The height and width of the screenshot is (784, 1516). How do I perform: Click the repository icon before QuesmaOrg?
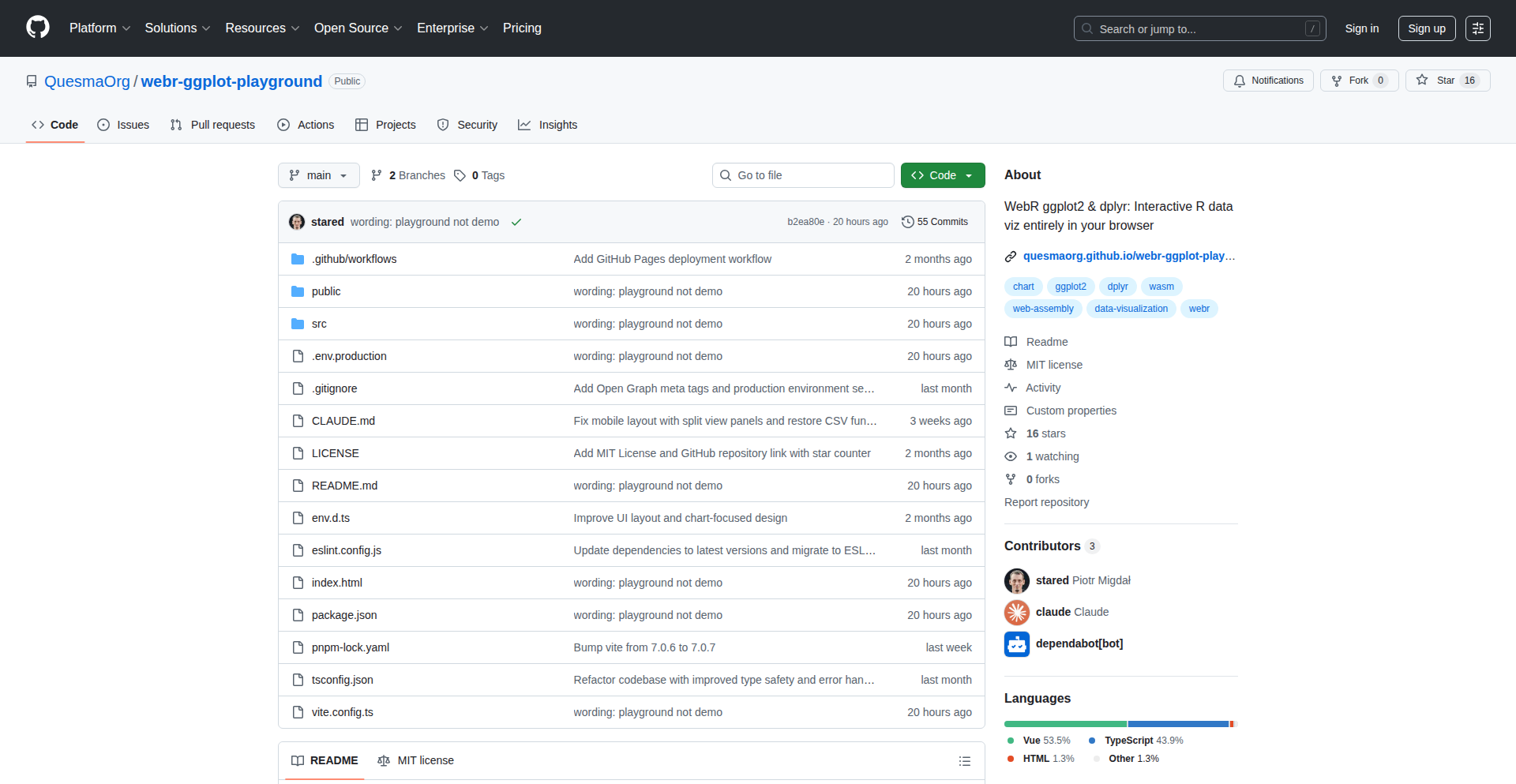click(32, 81)
